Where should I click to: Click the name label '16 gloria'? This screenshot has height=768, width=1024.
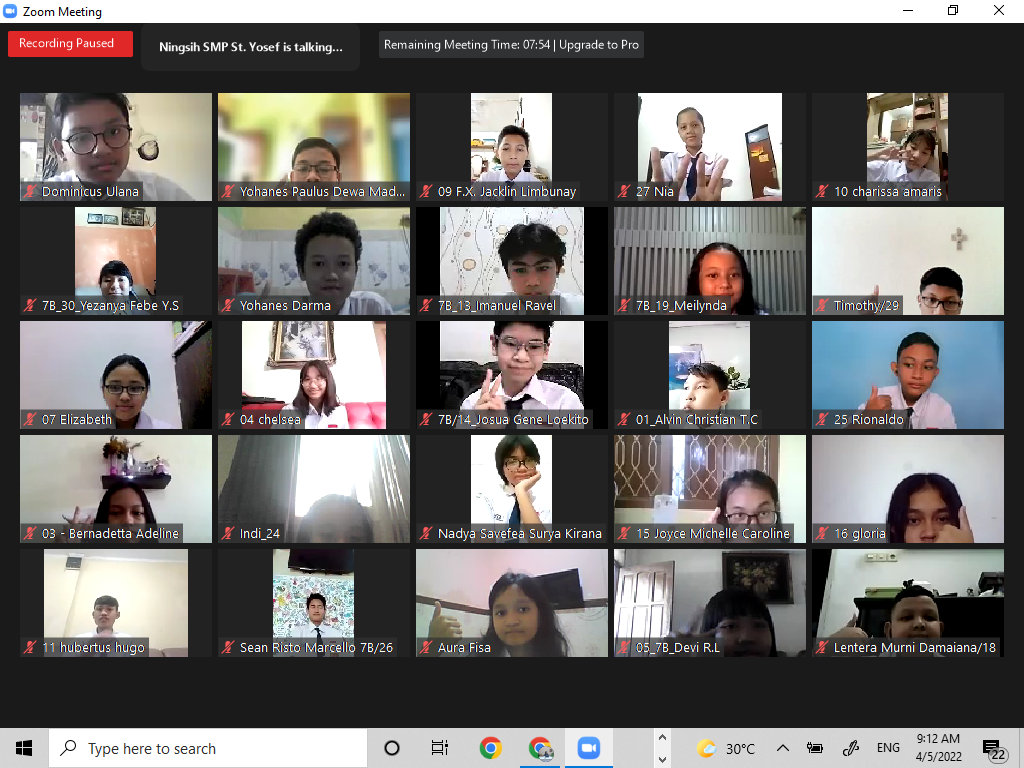click(860, 533)
